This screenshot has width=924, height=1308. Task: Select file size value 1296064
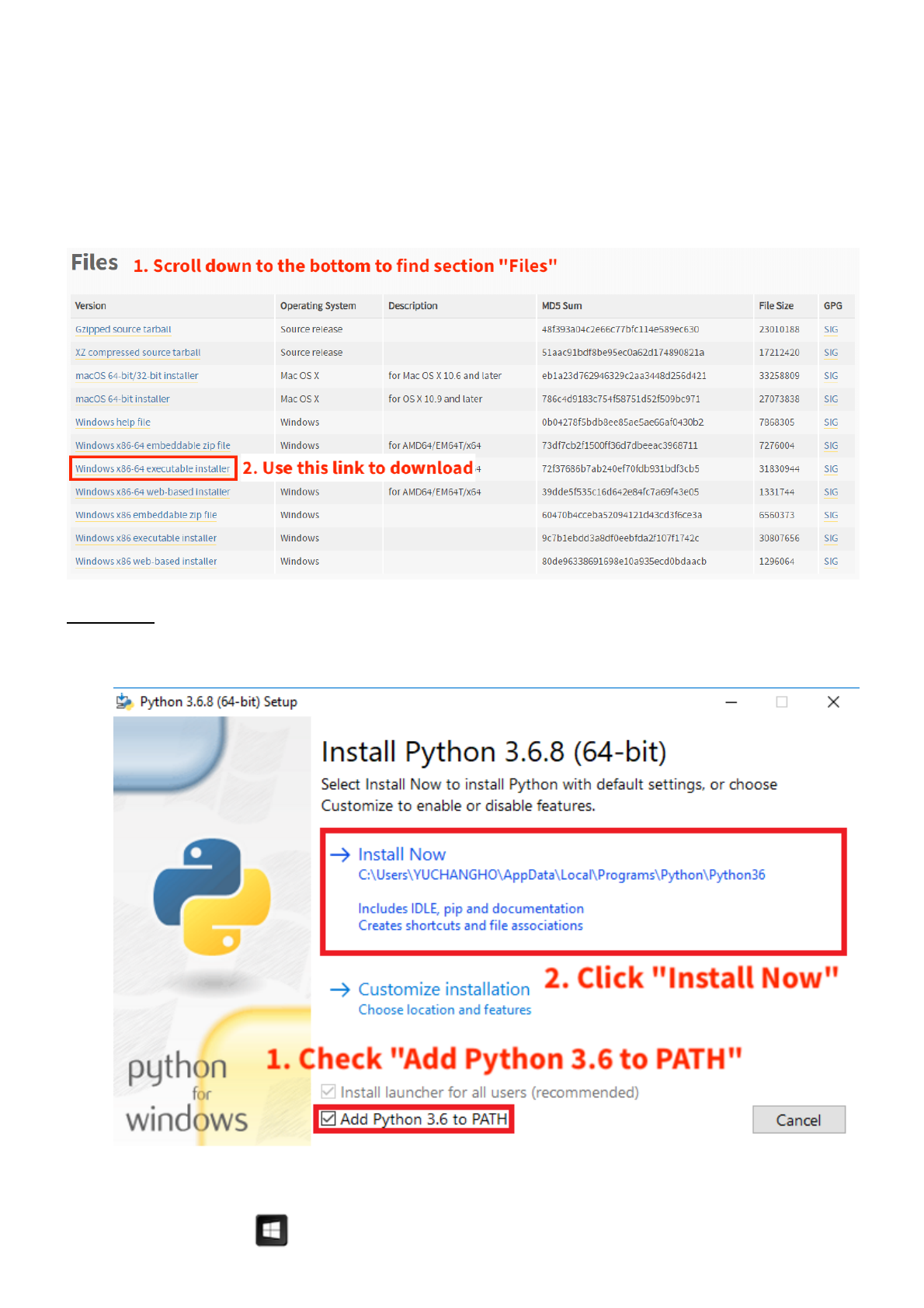[x=776, y=562]
